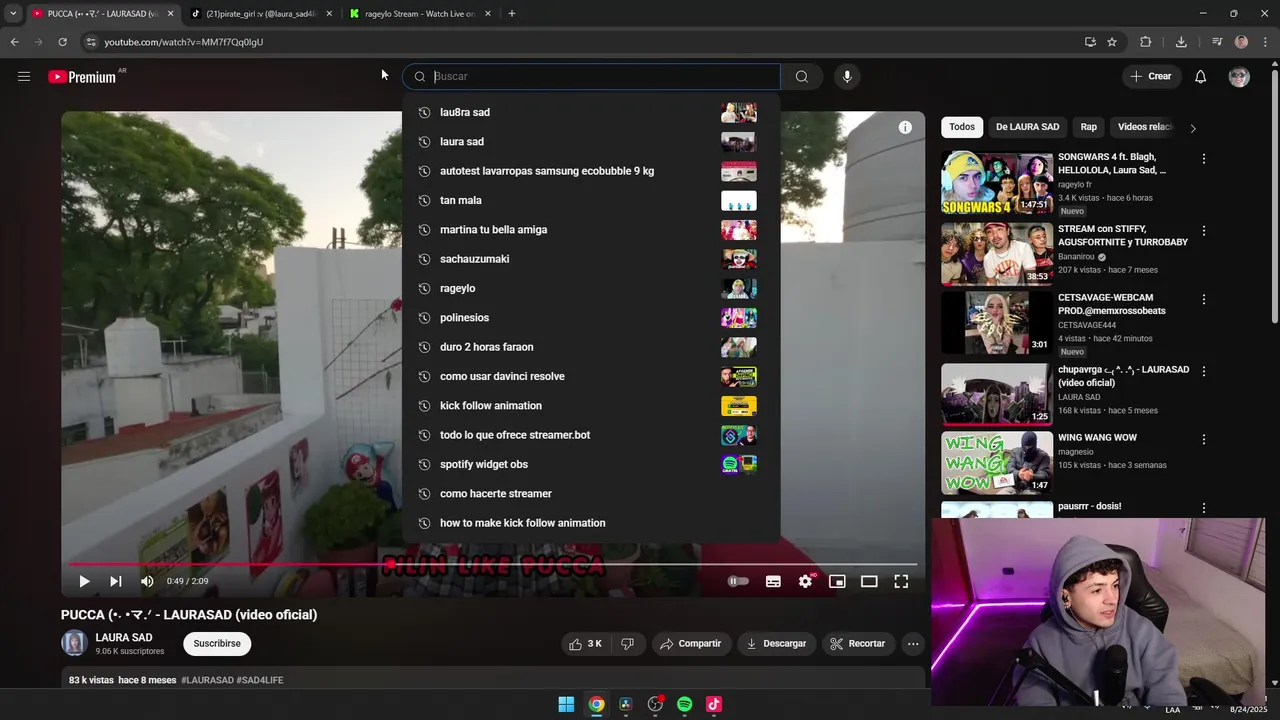Open options for pausrrr - dosis! video

(x=1204, y=508)
